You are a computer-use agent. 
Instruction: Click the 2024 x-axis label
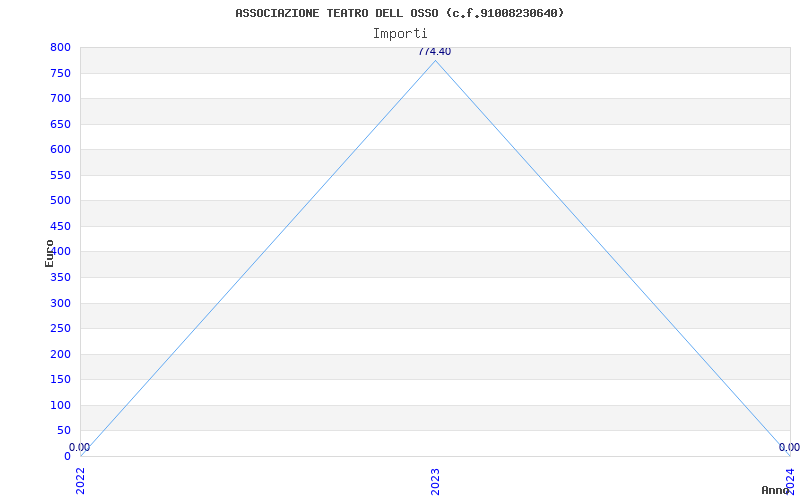click(x=790, y=481)
